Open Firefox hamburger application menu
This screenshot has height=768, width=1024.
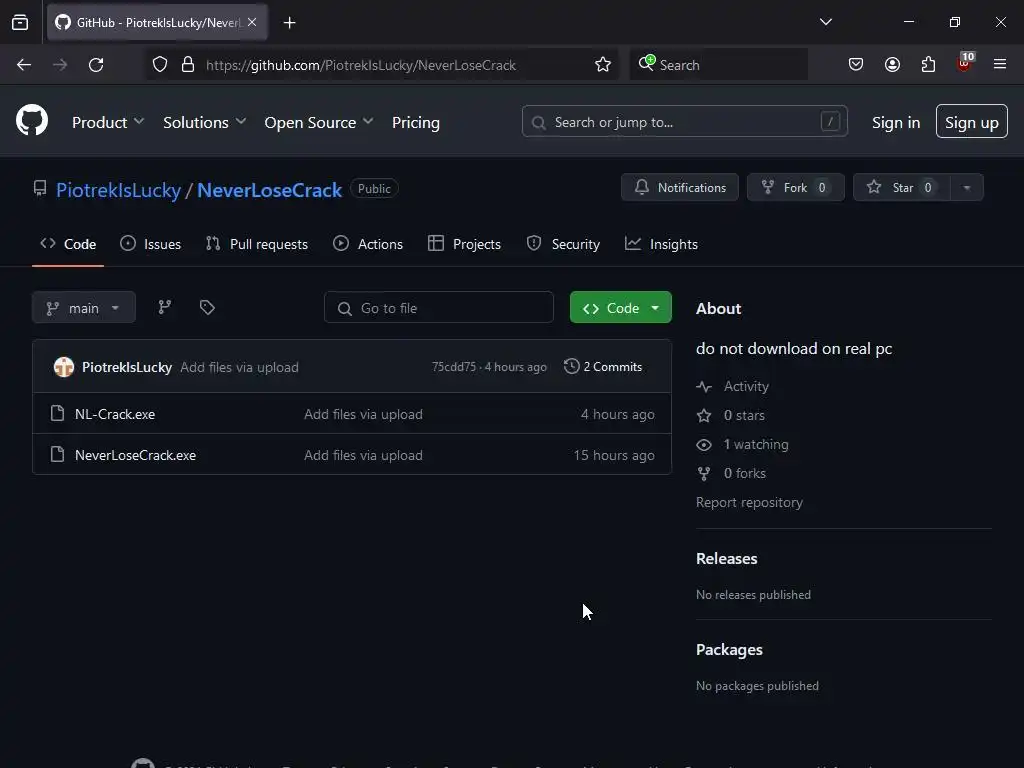click(1000, 64)
